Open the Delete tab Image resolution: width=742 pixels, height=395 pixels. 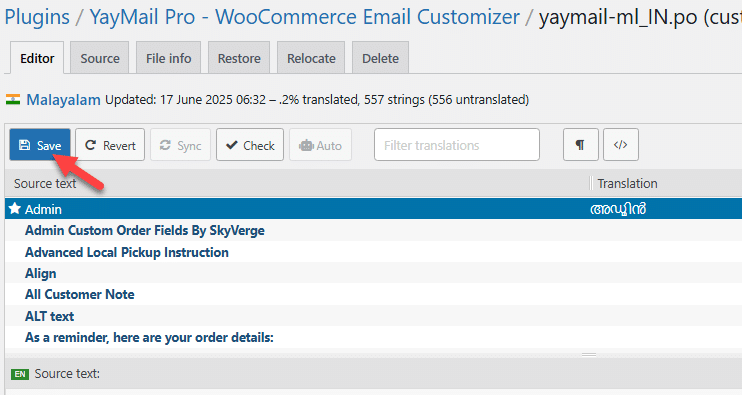pos(380,58)
